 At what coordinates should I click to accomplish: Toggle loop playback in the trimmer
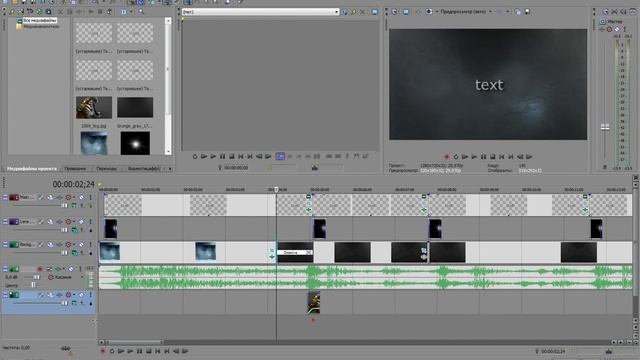[195, 156]
